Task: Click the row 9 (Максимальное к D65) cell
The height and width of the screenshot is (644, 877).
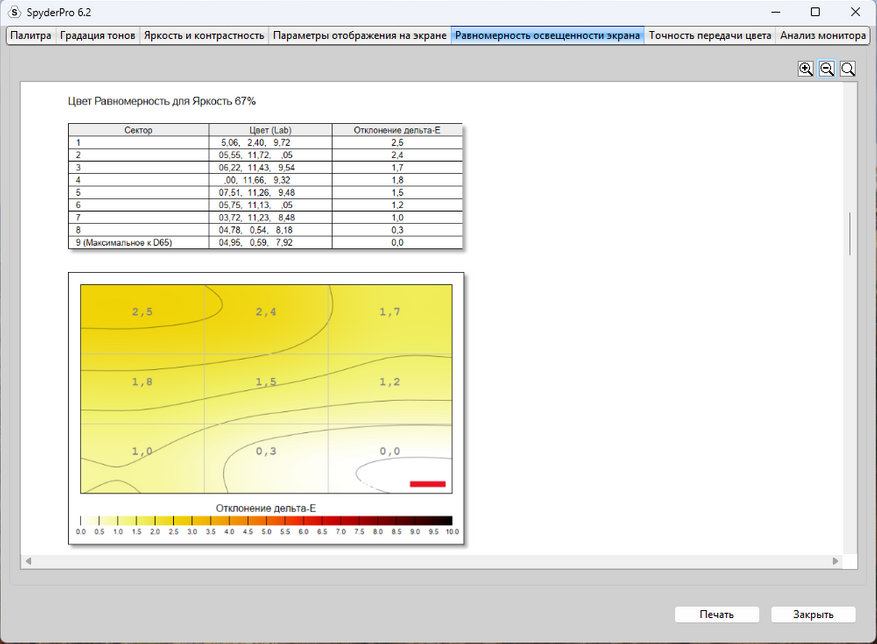Action: click(x=138, y=242)
